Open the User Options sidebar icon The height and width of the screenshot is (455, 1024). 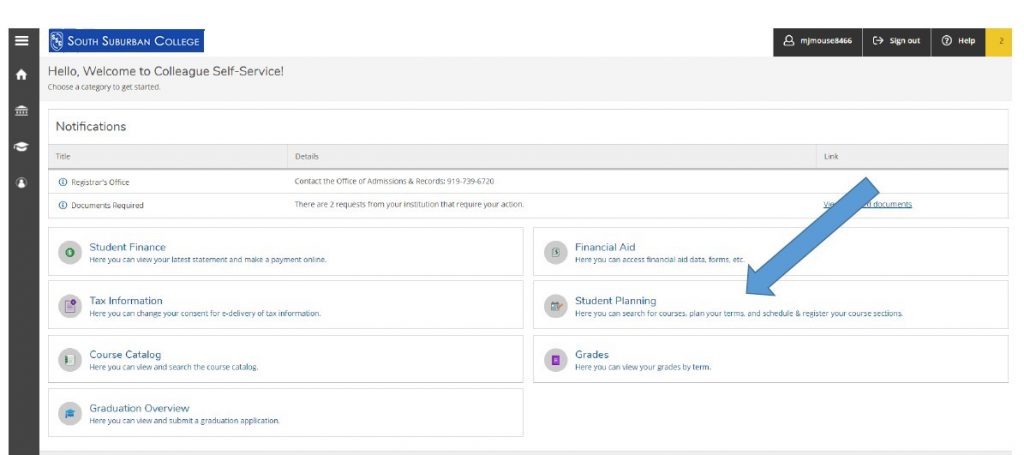click(x=21, y=183)
